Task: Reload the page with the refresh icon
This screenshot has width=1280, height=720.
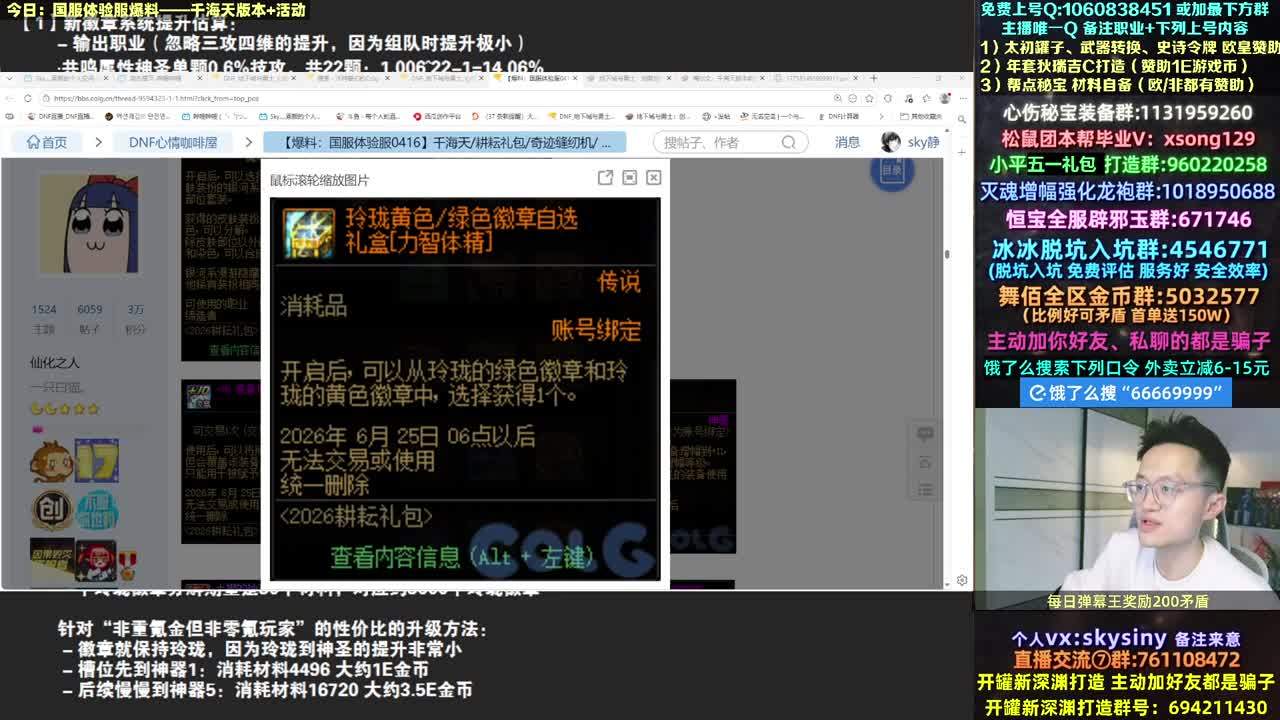Action: pos(27,98)
